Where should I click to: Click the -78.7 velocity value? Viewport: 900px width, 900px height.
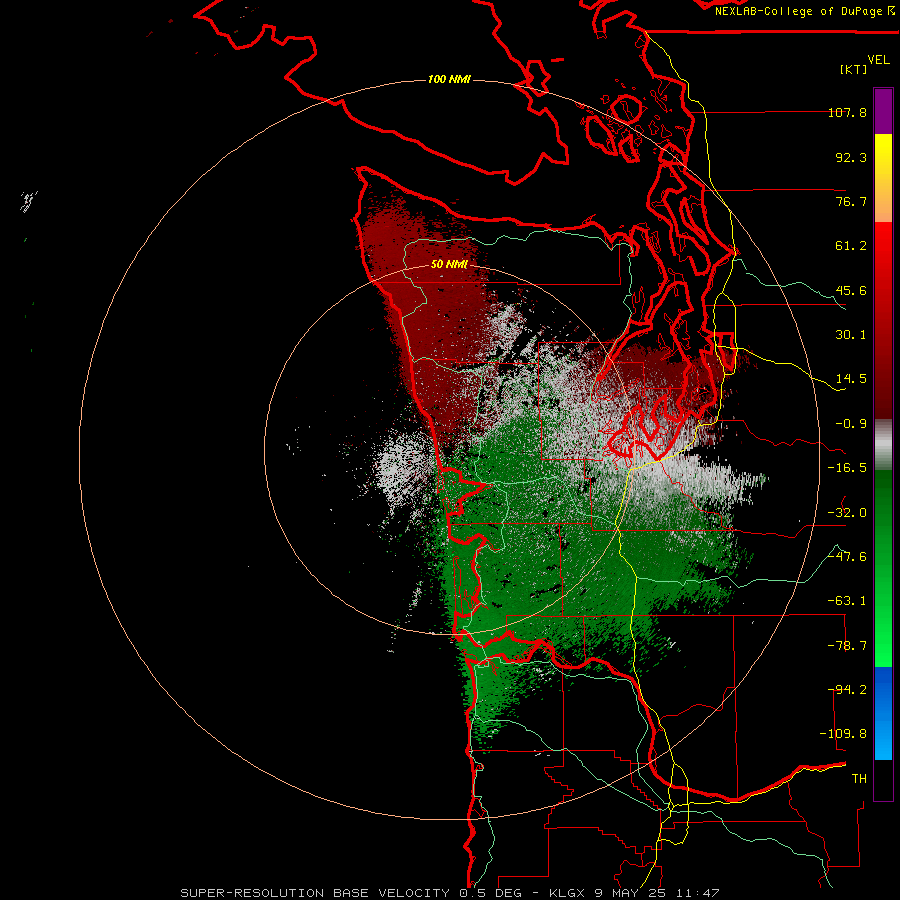click(847, 646)
